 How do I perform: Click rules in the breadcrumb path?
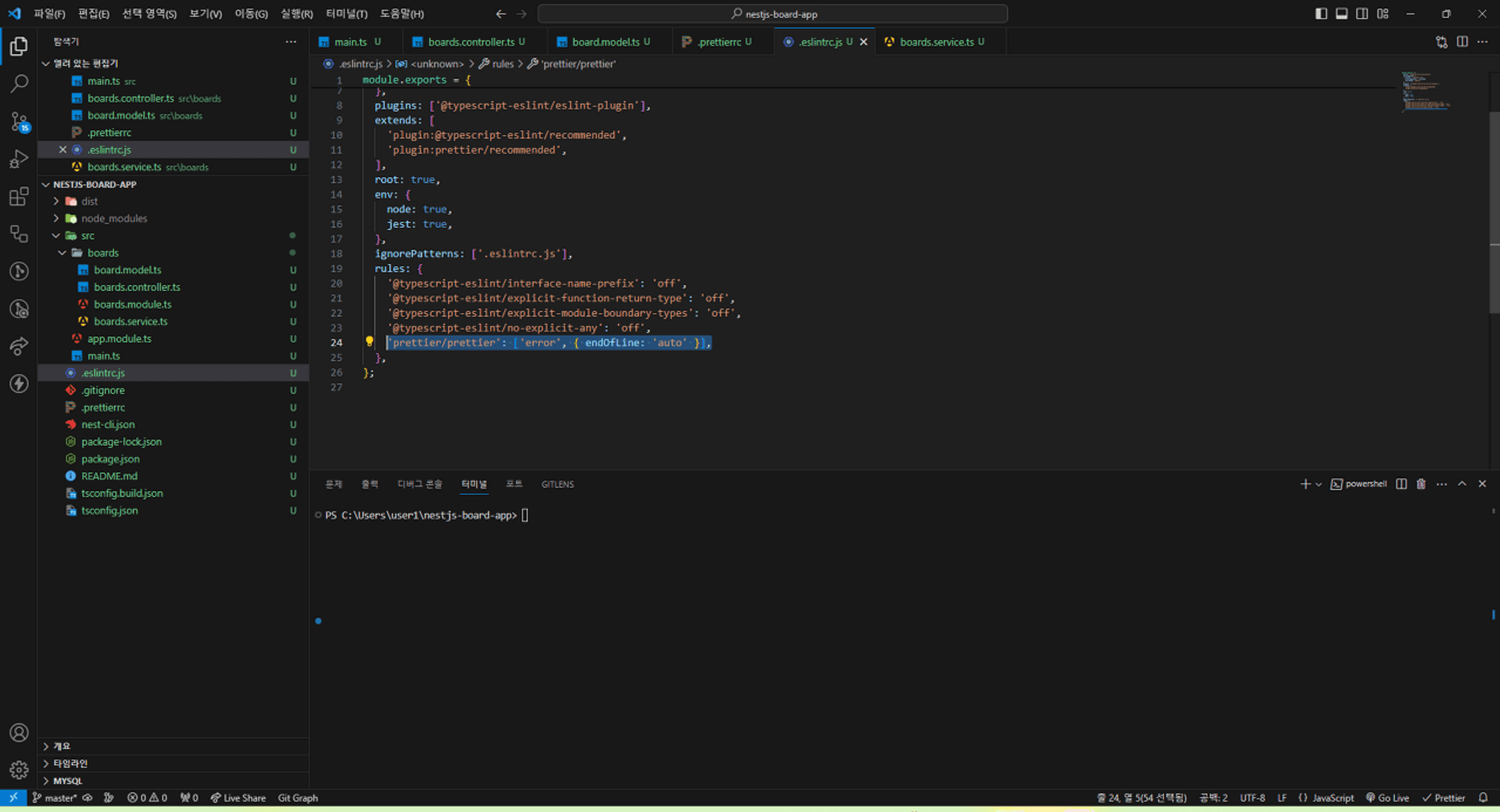click(502, 64)
